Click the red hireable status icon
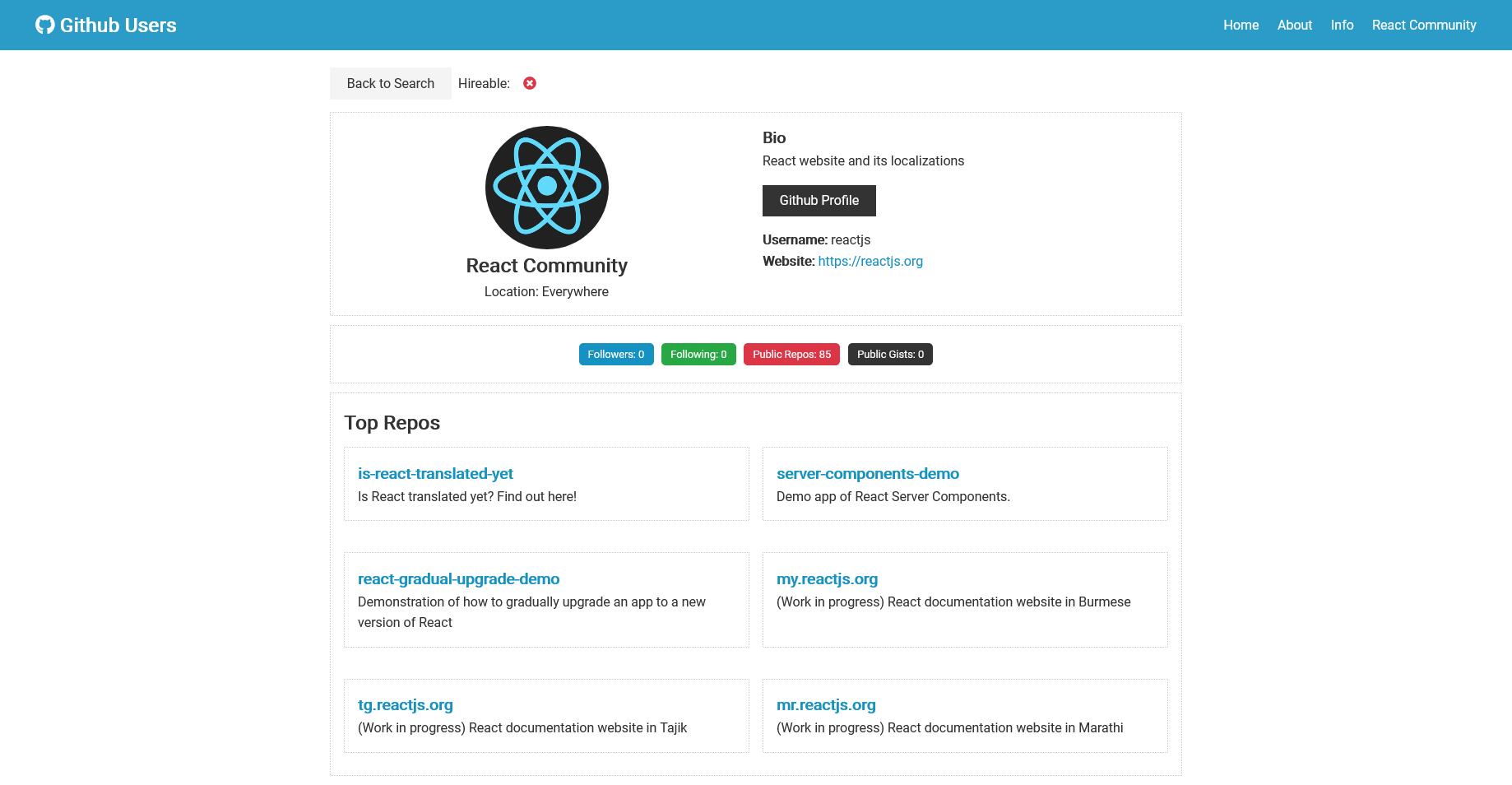This screenshot has width=1512, height=785. (530, 83)
